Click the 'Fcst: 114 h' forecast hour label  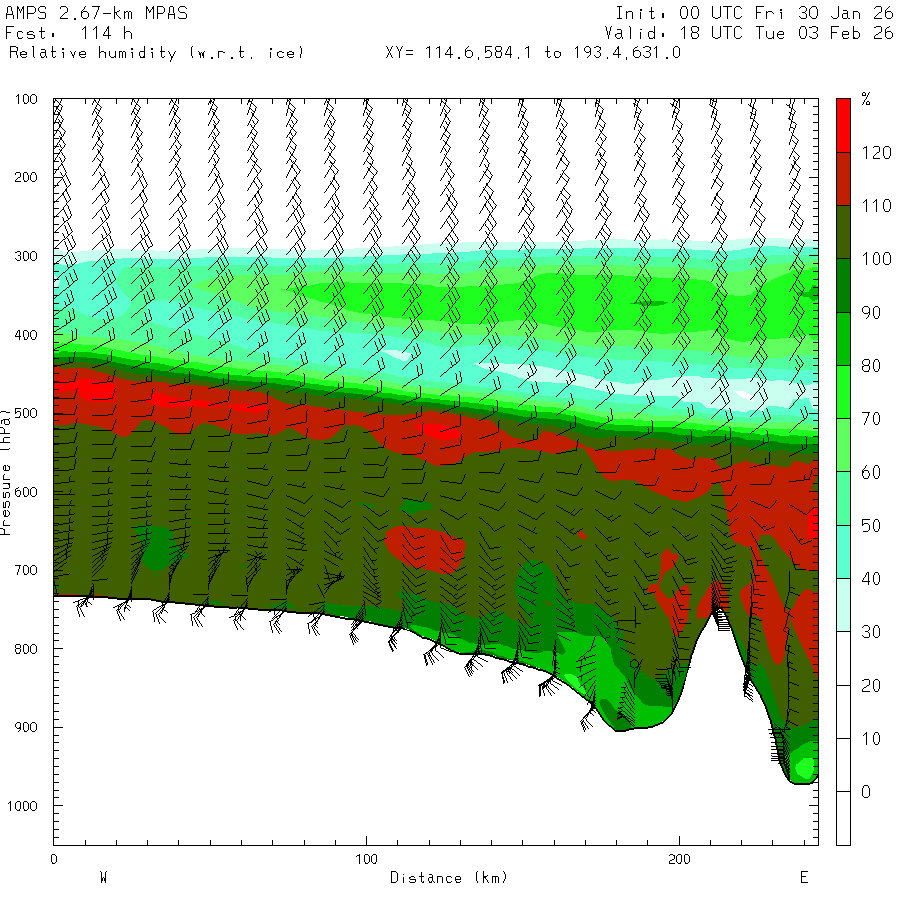pos(69,33)
